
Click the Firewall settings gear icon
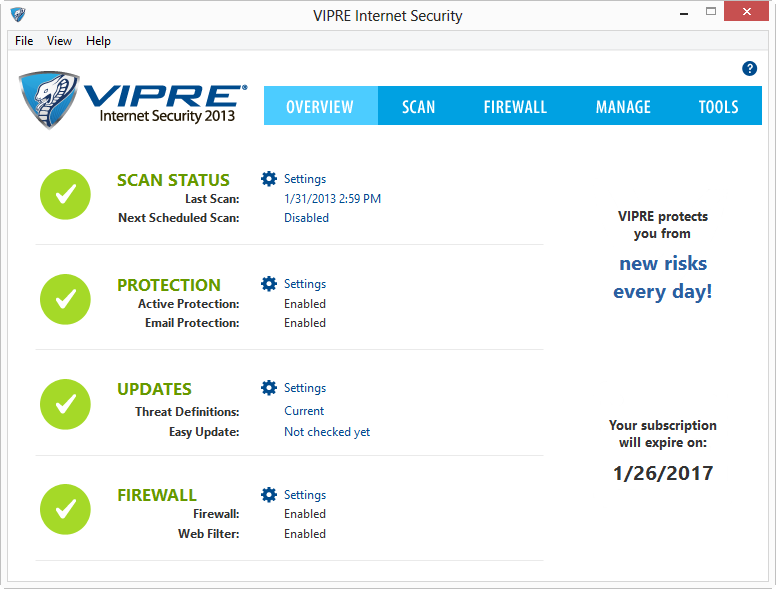click(x=268, y=495)
